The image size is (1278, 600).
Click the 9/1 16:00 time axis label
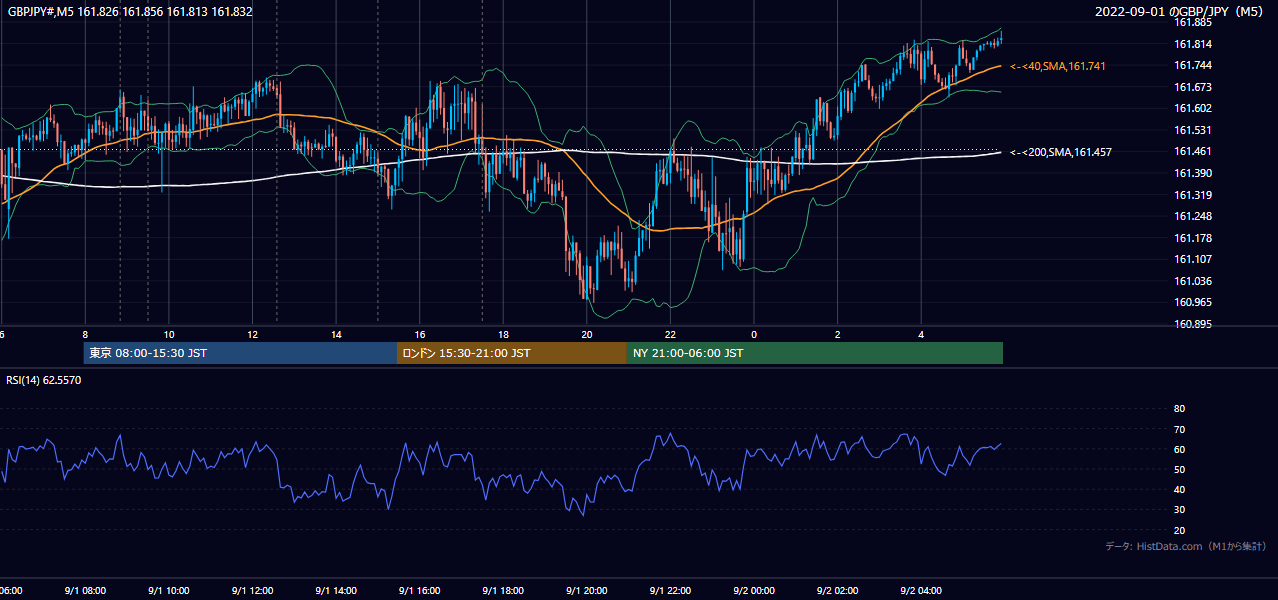pyautogui.click(x=420, y=591)
